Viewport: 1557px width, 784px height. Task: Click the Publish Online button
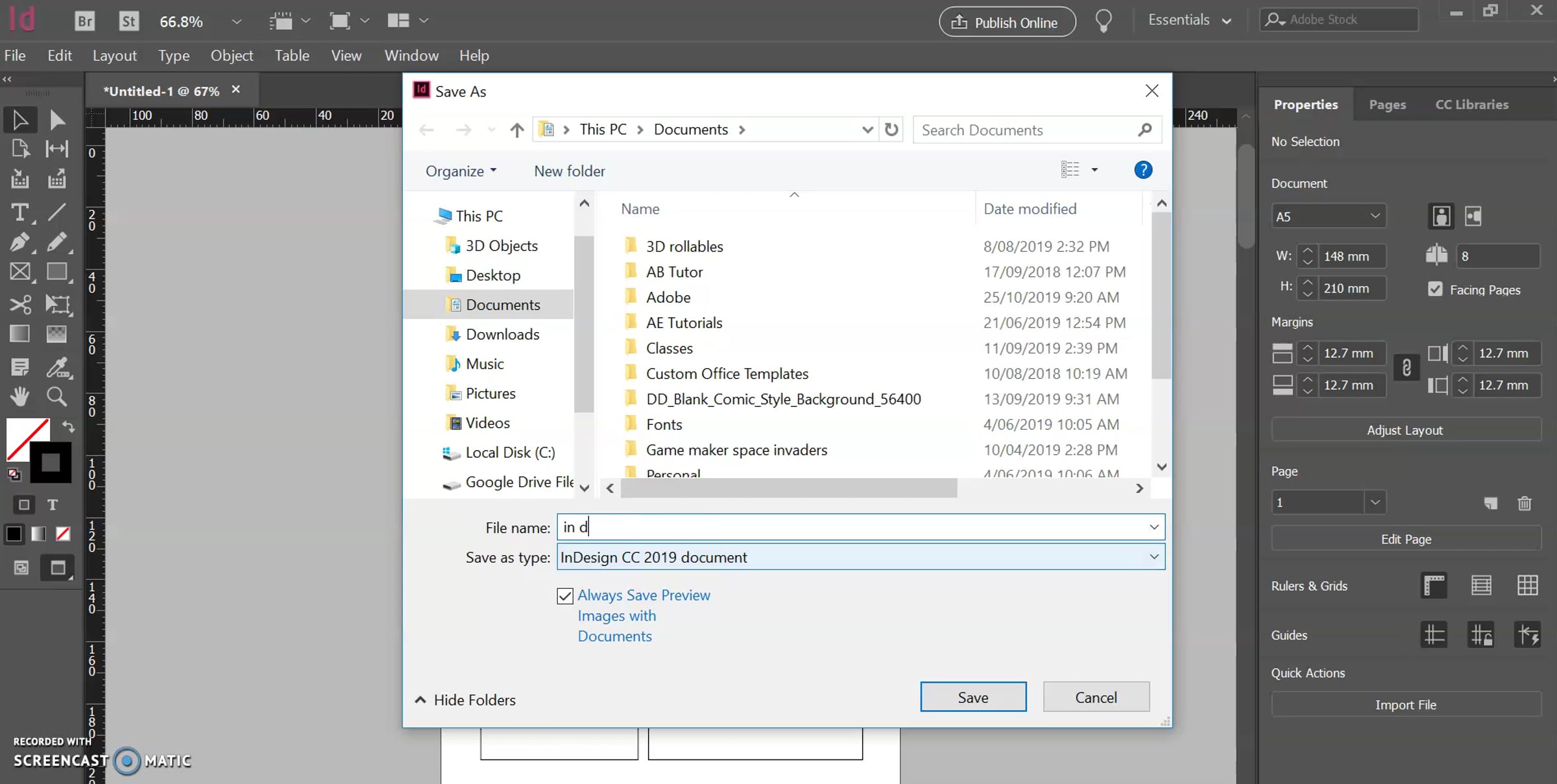pos(1007,22)
